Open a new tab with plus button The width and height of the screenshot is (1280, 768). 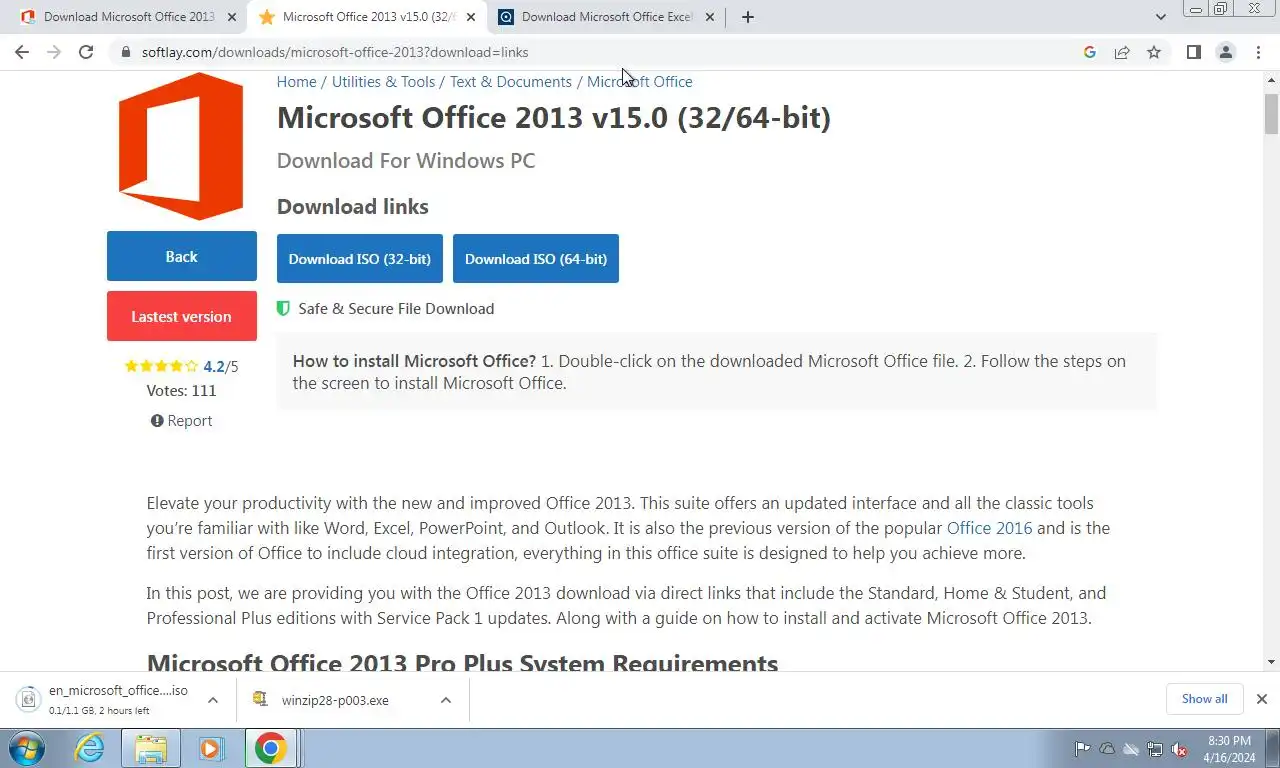tap(748, 17)
